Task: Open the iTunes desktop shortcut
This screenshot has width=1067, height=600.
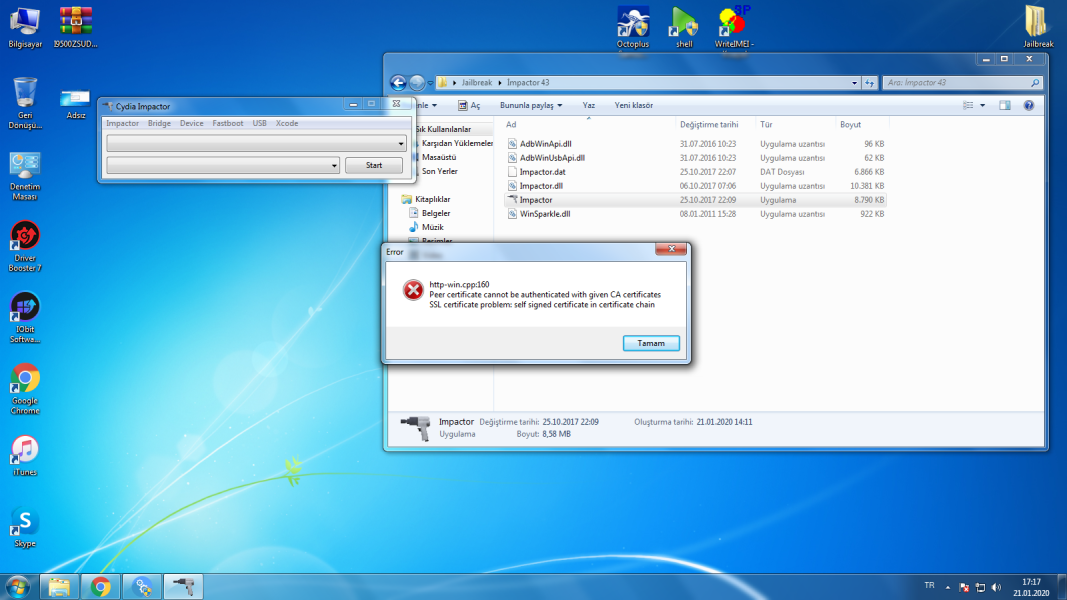Action: [25, 454]
